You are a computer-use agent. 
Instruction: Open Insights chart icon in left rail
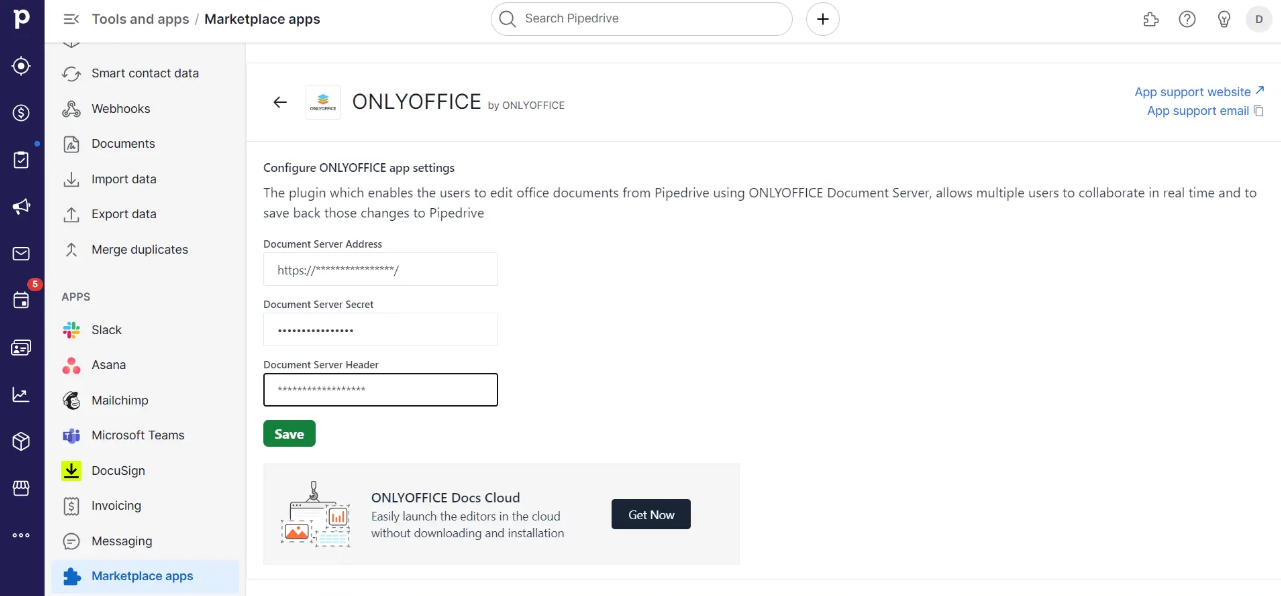(21, 394)
